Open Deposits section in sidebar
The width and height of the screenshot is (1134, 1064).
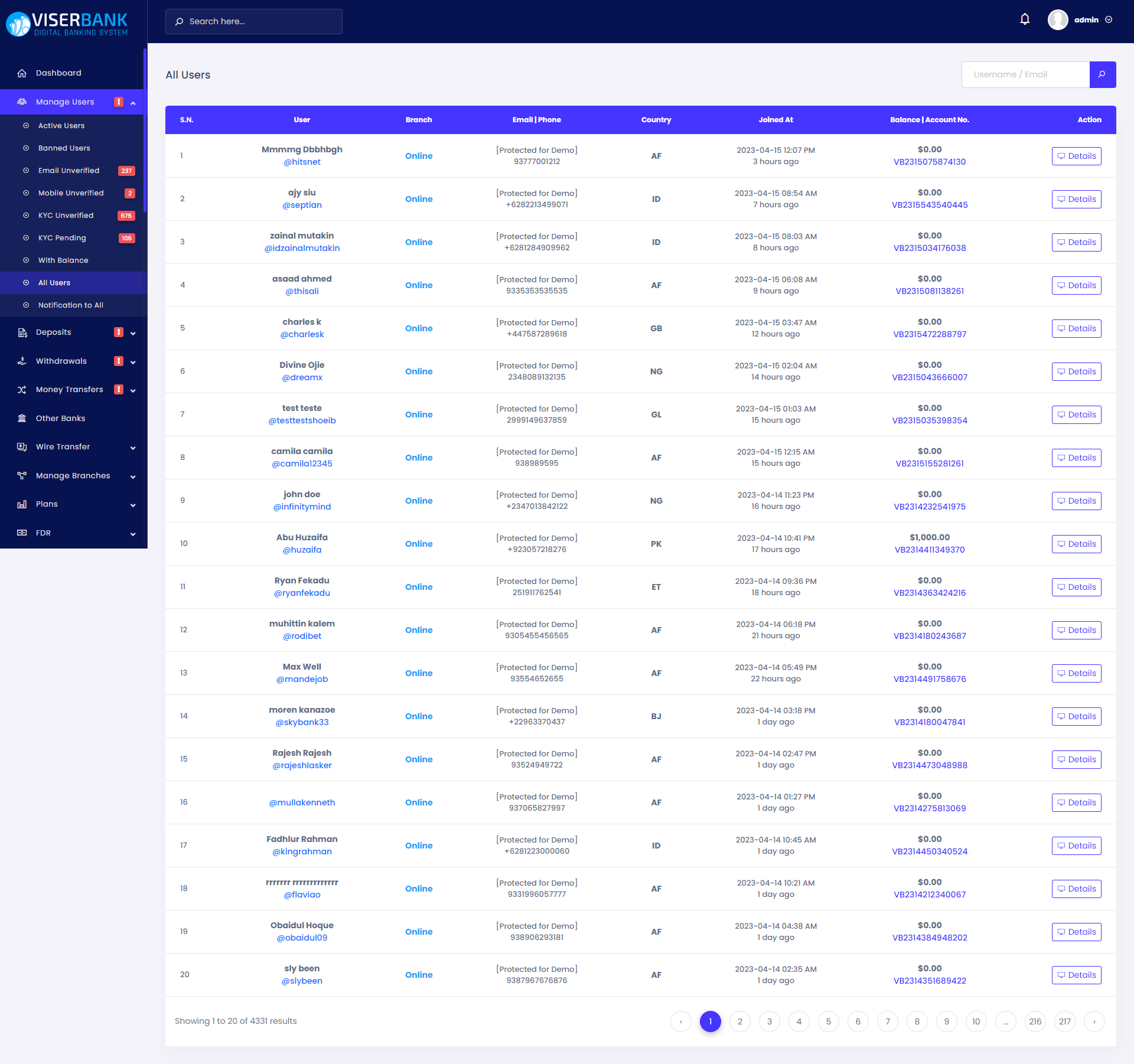74,331
